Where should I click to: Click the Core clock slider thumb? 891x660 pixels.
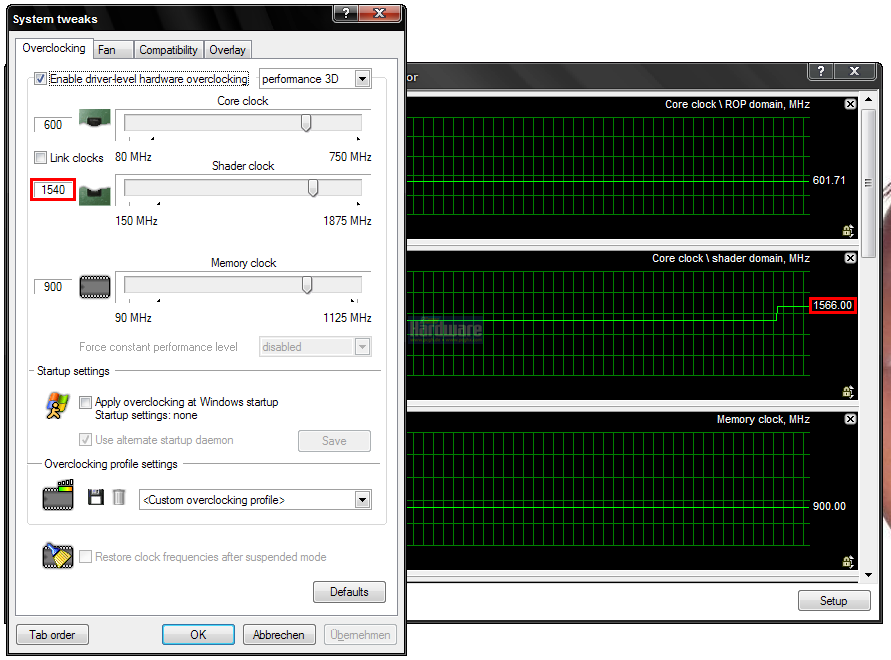point(306,123)
